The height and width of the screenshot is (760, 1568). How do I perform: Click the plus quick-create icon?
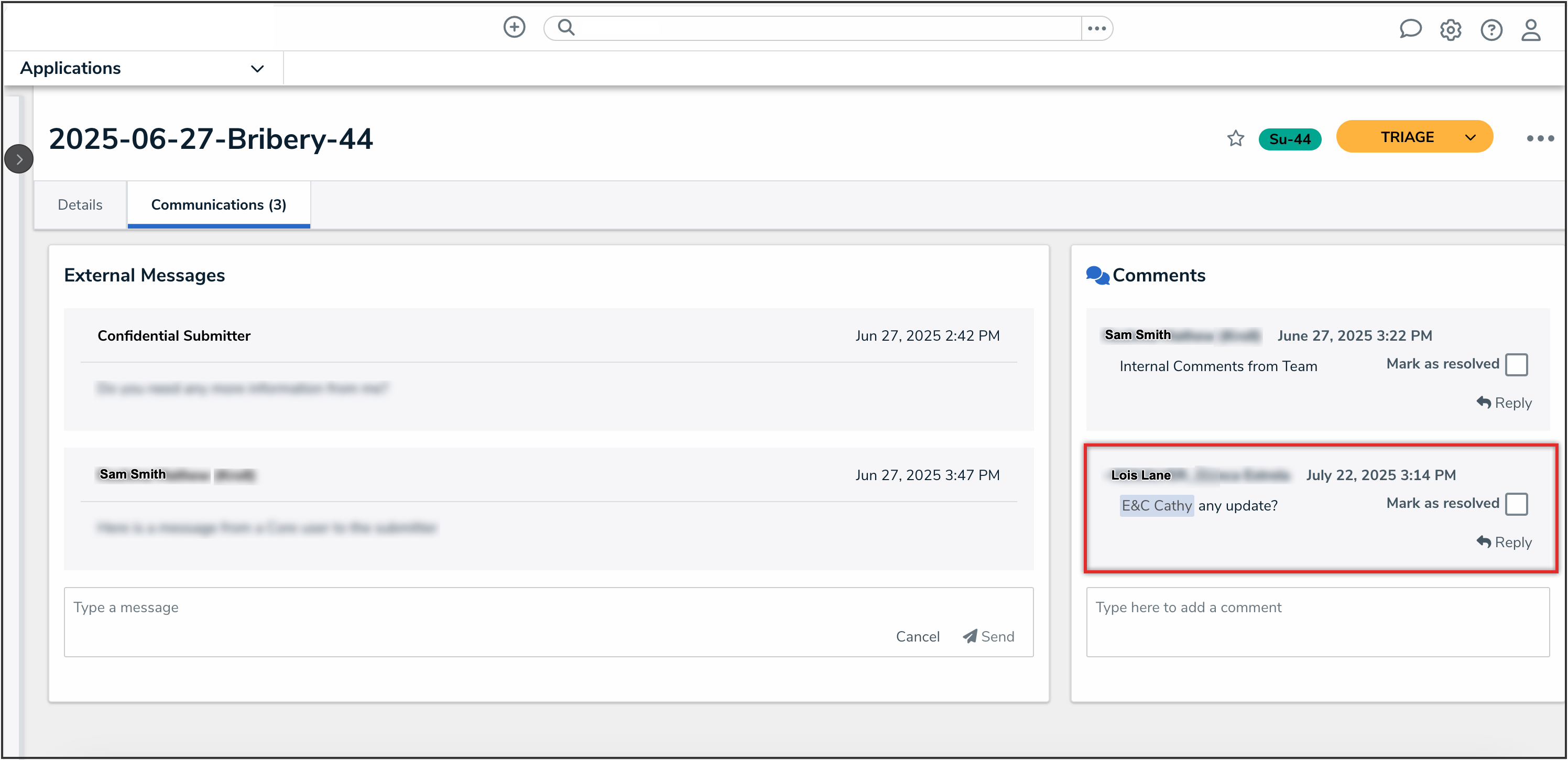click(514, 27)
